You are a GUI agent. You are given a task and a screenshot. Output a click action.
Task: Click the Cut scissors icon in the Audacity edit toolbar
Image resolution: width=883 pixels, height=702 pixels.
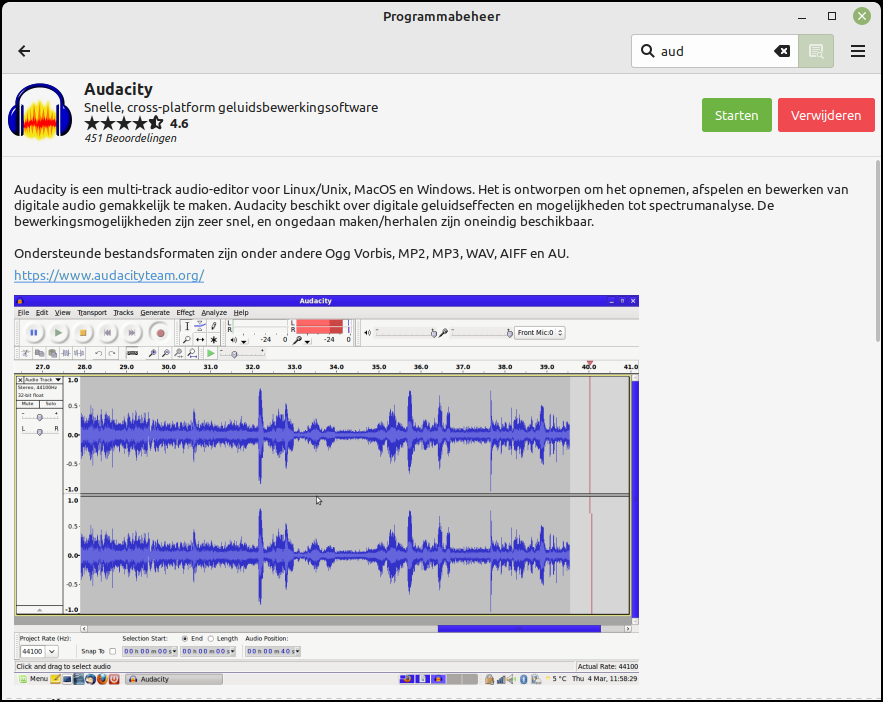[x=26, y=353]
